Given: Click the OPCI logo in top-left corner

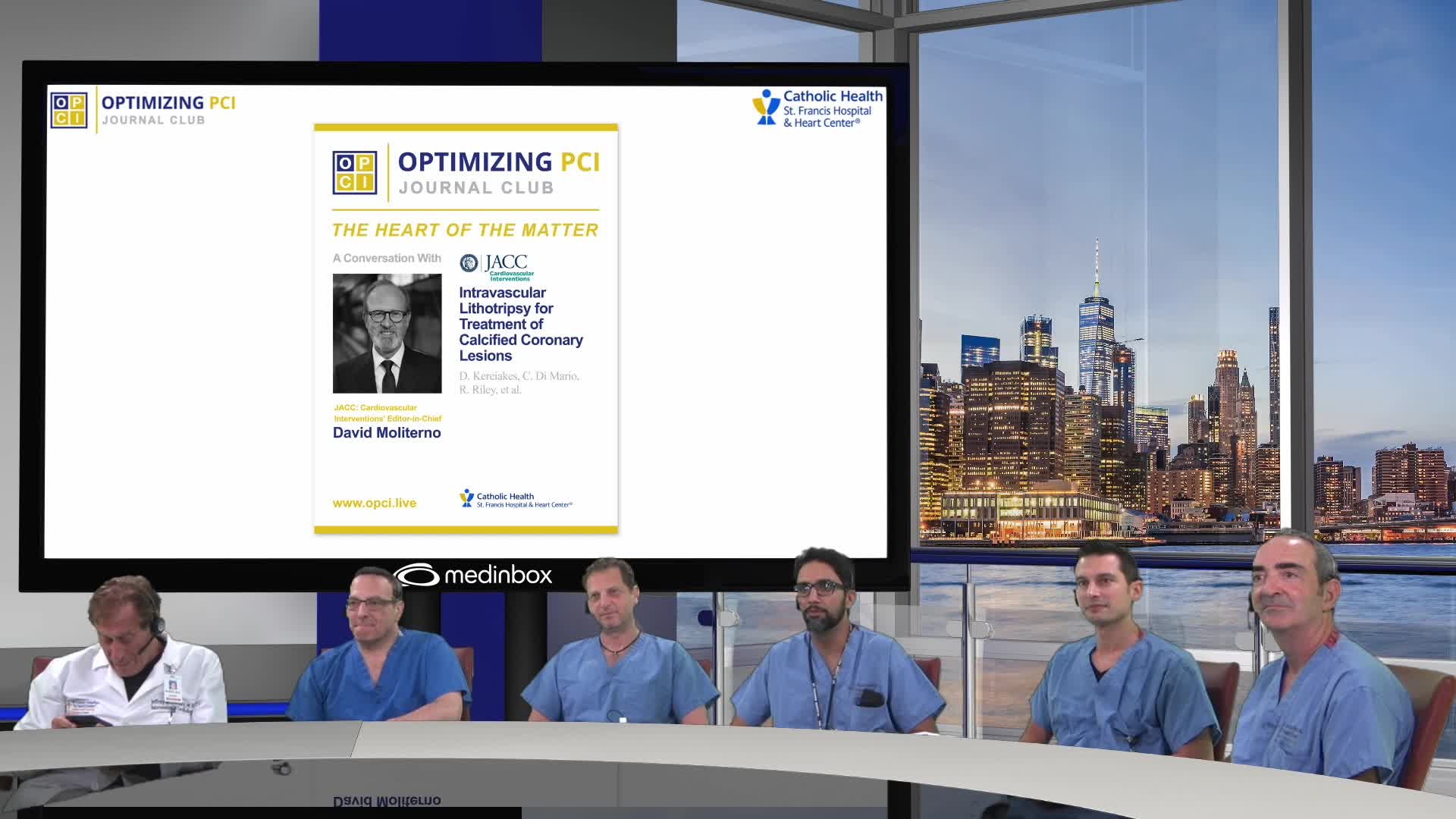Looking at the screenshot, I should click(69, 110).
